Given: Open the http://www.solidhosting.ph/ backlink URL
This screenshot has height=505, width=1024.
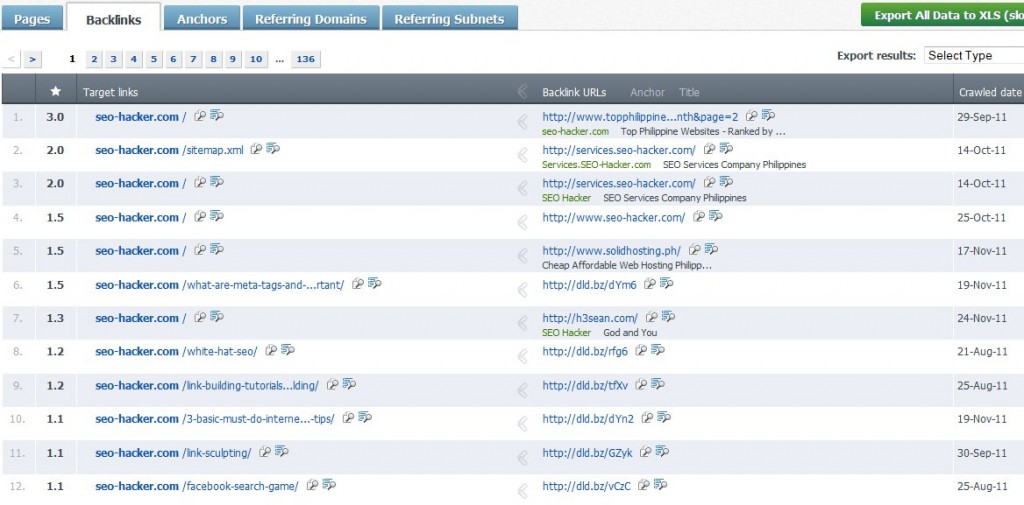Looking at the screenshot, I should pyautogui.click(x=611, y=251).
